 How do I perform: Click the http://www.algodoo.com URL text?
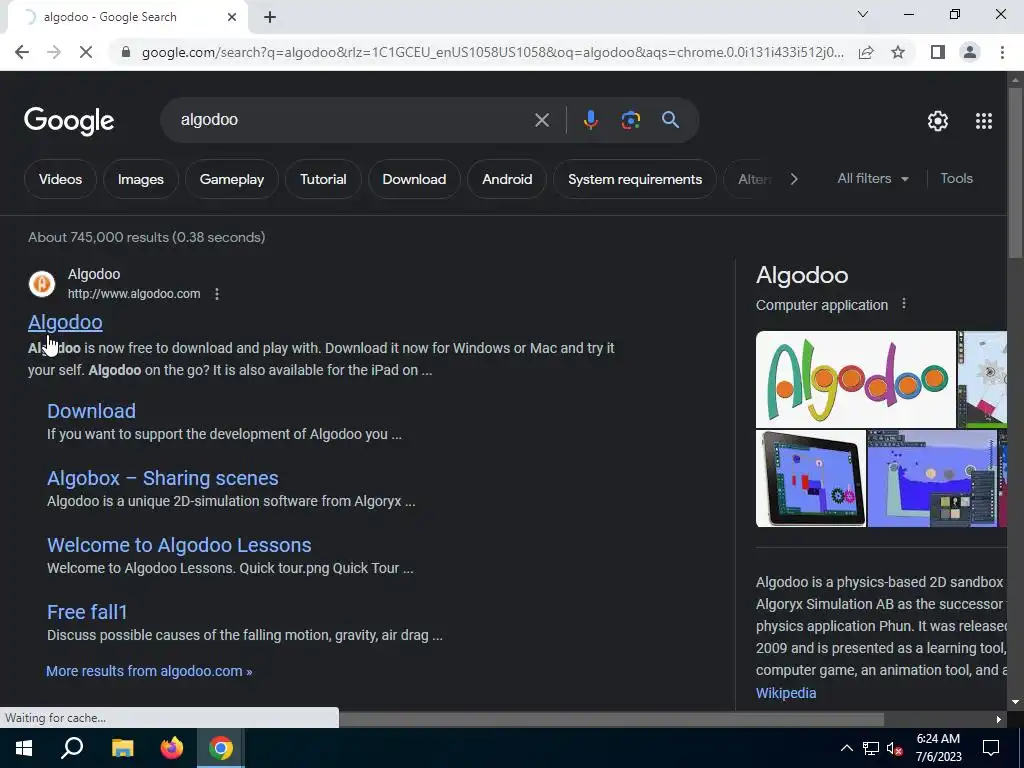(x=134, y=294)
